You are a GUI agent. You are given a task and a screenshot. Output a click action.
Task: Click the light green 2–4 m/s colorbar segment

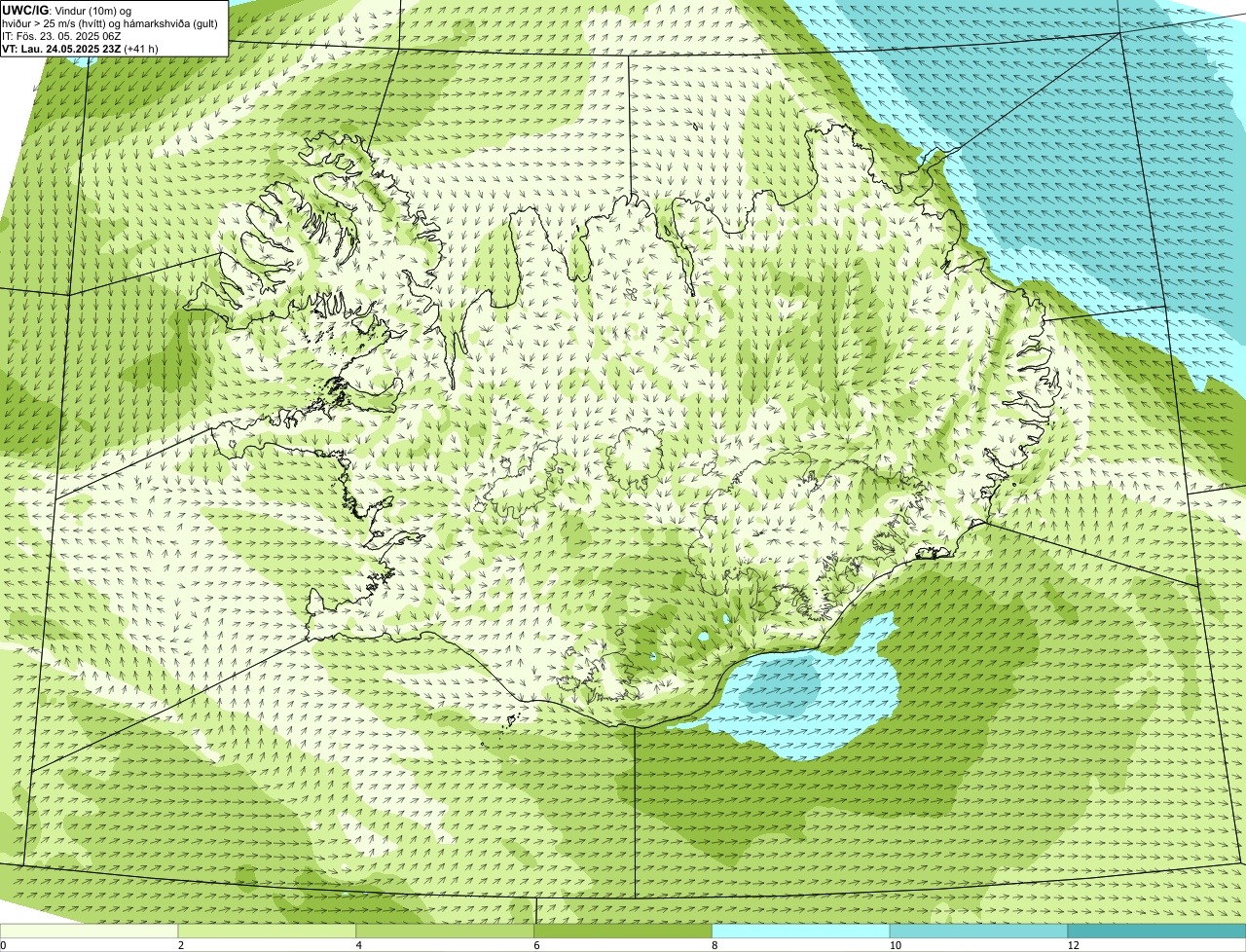click(x=268, y=931)
